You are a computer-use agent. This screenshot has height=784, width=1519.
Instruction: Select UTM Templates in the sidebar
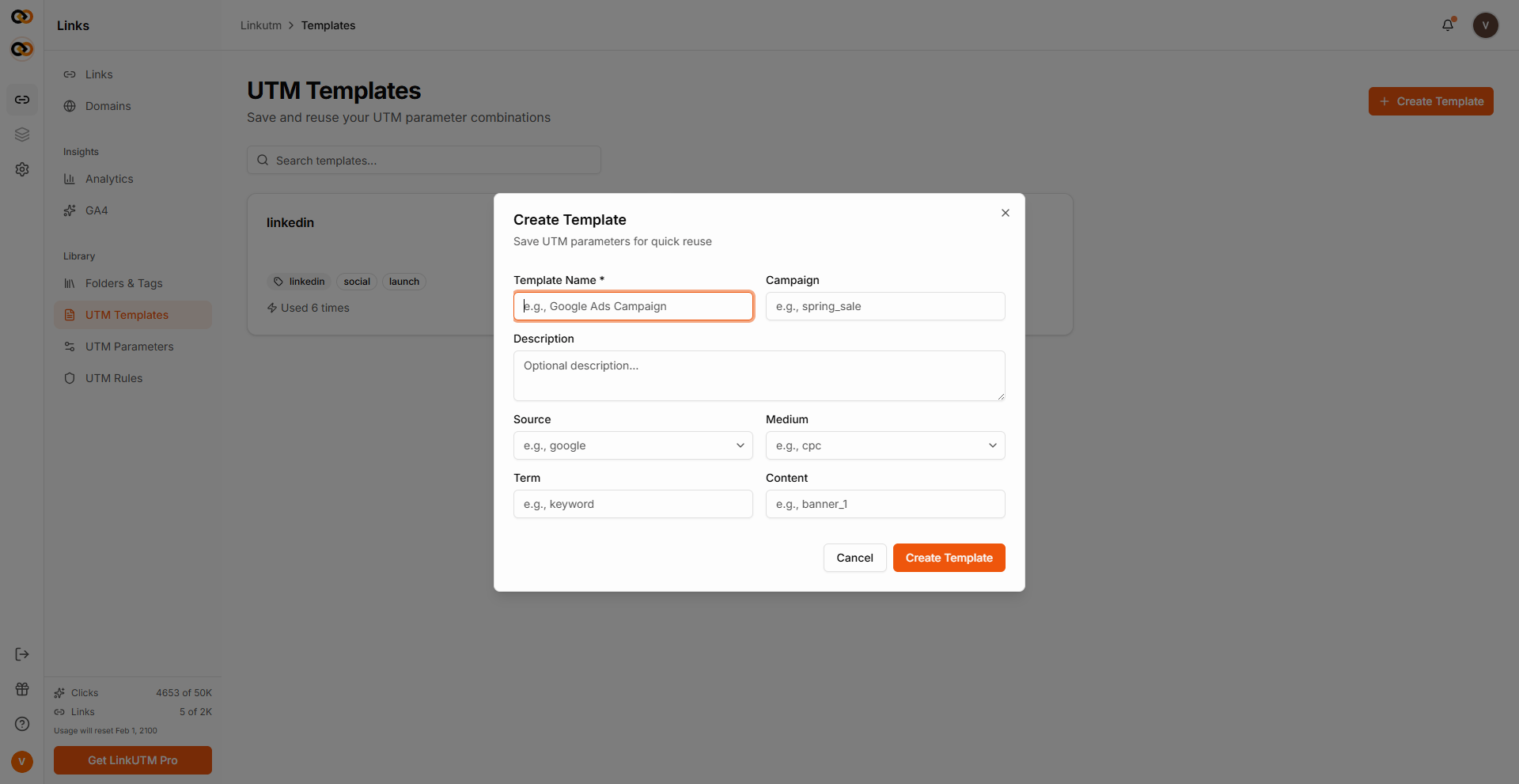[133, 315]
